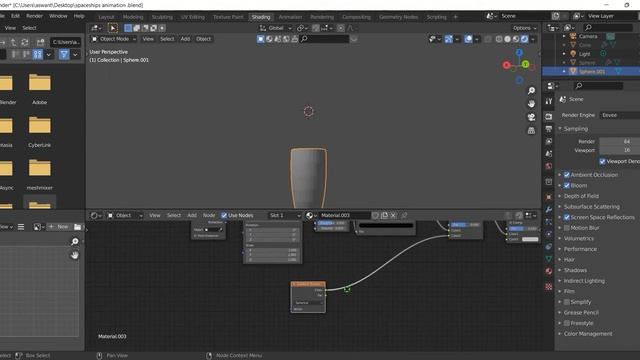
Task: Open the Object Data properties tab
Action: [x=549, y=259]
